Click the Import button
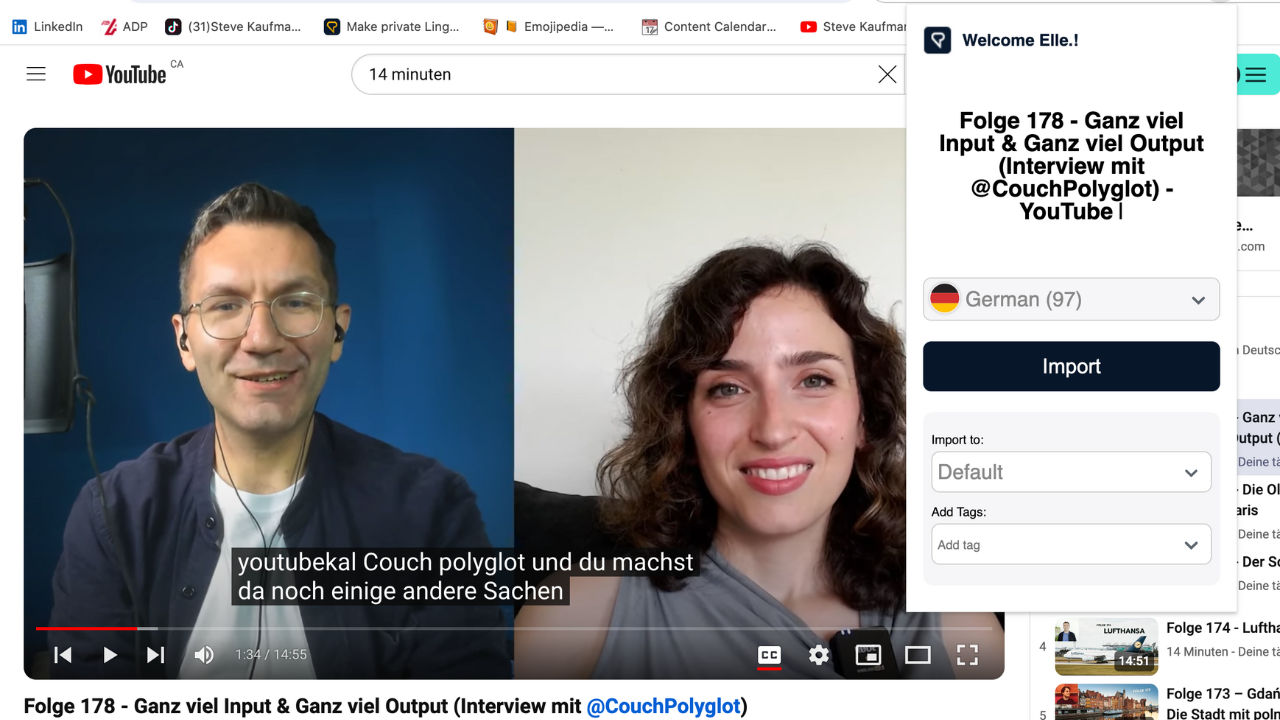Screen dimensions: 1280x720 tap(1071, 366)
